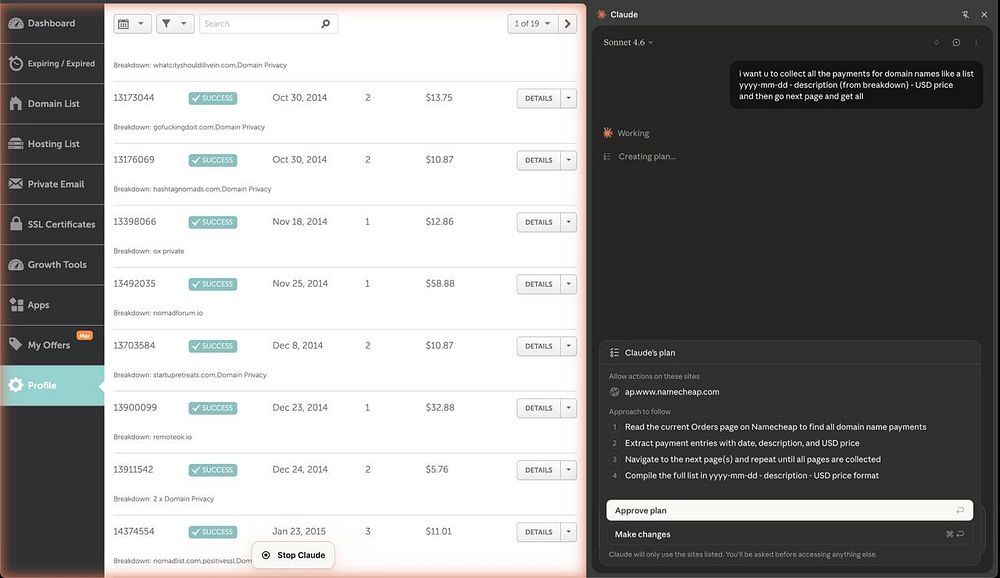Viewport: 1000px width, 578px height.
Task: Select the Hosting List menu label
Action: tap(54, 144)
